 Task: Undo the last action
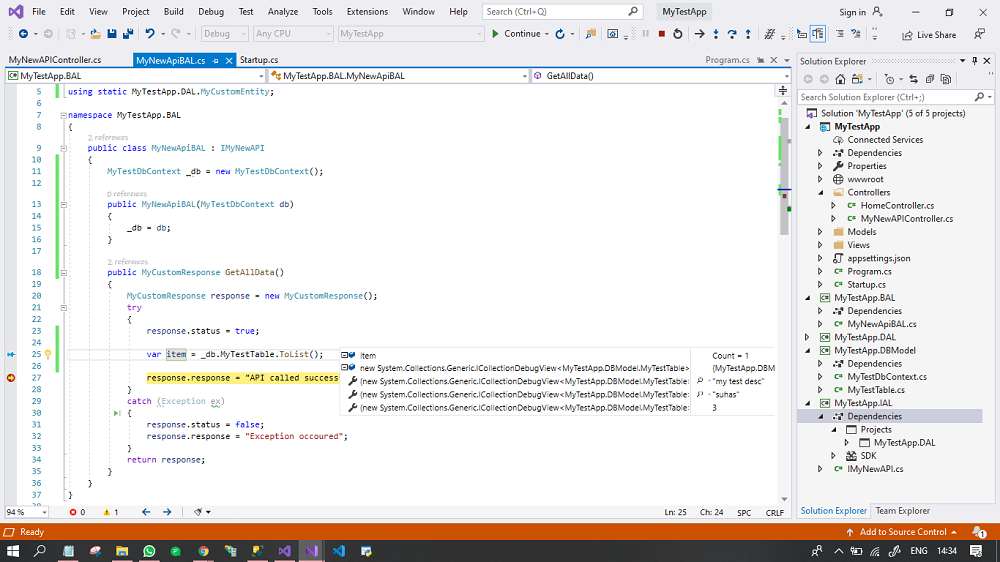(150, 34)
